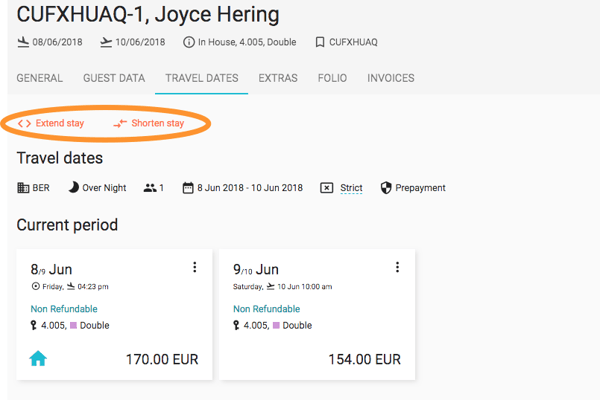Screen dimensions: 600x400
Task: Open the FOLIO tab
Action: [332, 78]
